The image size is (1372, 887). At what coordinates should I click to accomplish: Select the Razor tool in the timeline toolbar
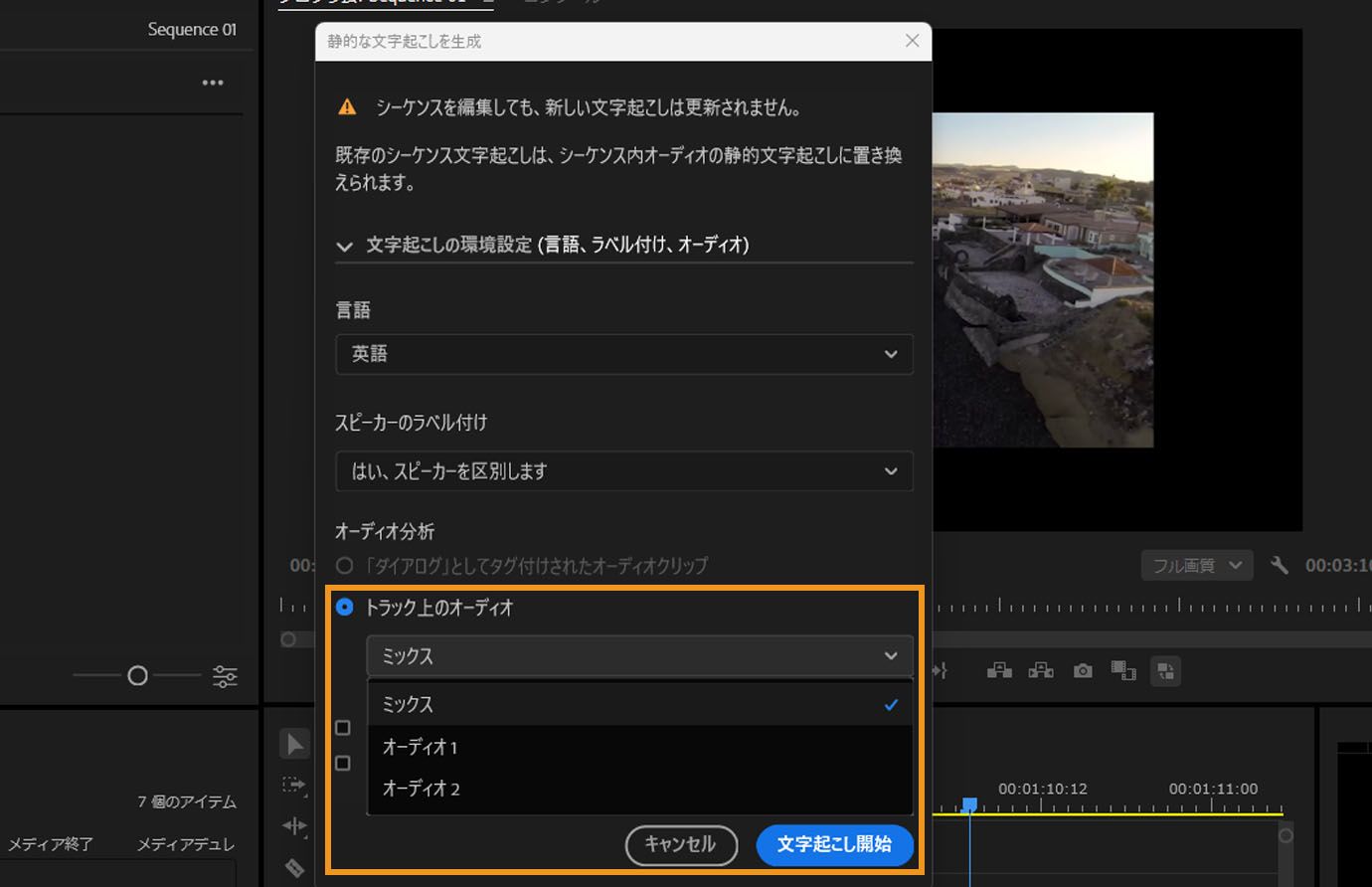[294, 868]
